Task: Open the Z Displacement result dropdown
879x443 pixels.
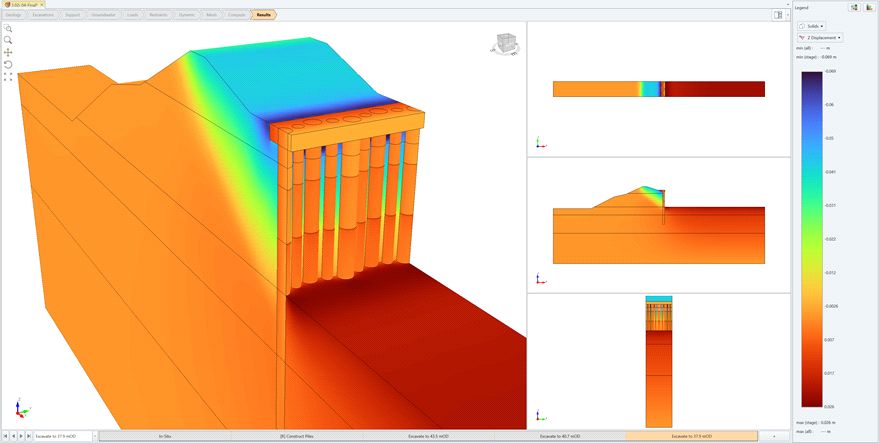Action: 819,38
